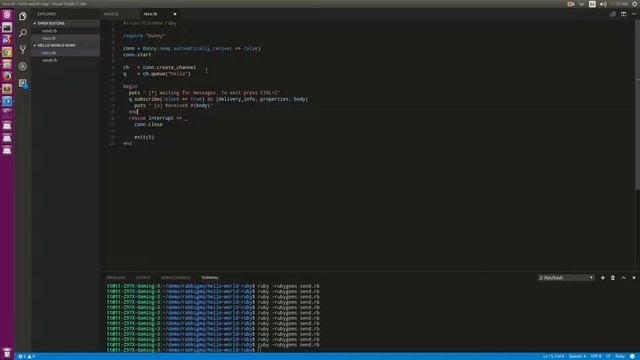Open changes icon in editor title bar
Viewport: 640px width, 360px height.
click(x=613, y=14)
